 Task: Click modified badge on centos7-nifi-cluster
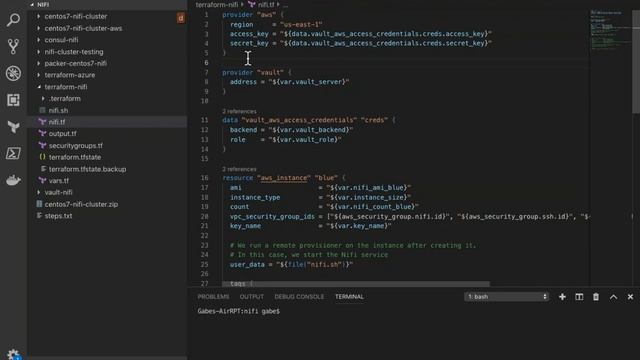180,18
